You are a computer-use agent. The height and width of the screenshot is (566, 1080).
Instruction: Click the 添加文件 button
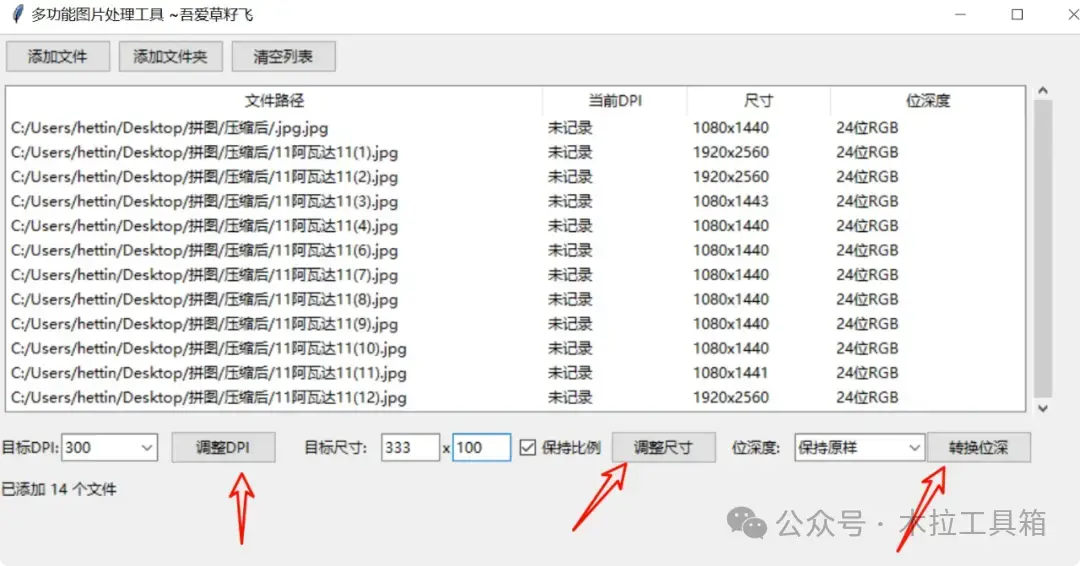[x=58, y=56]
